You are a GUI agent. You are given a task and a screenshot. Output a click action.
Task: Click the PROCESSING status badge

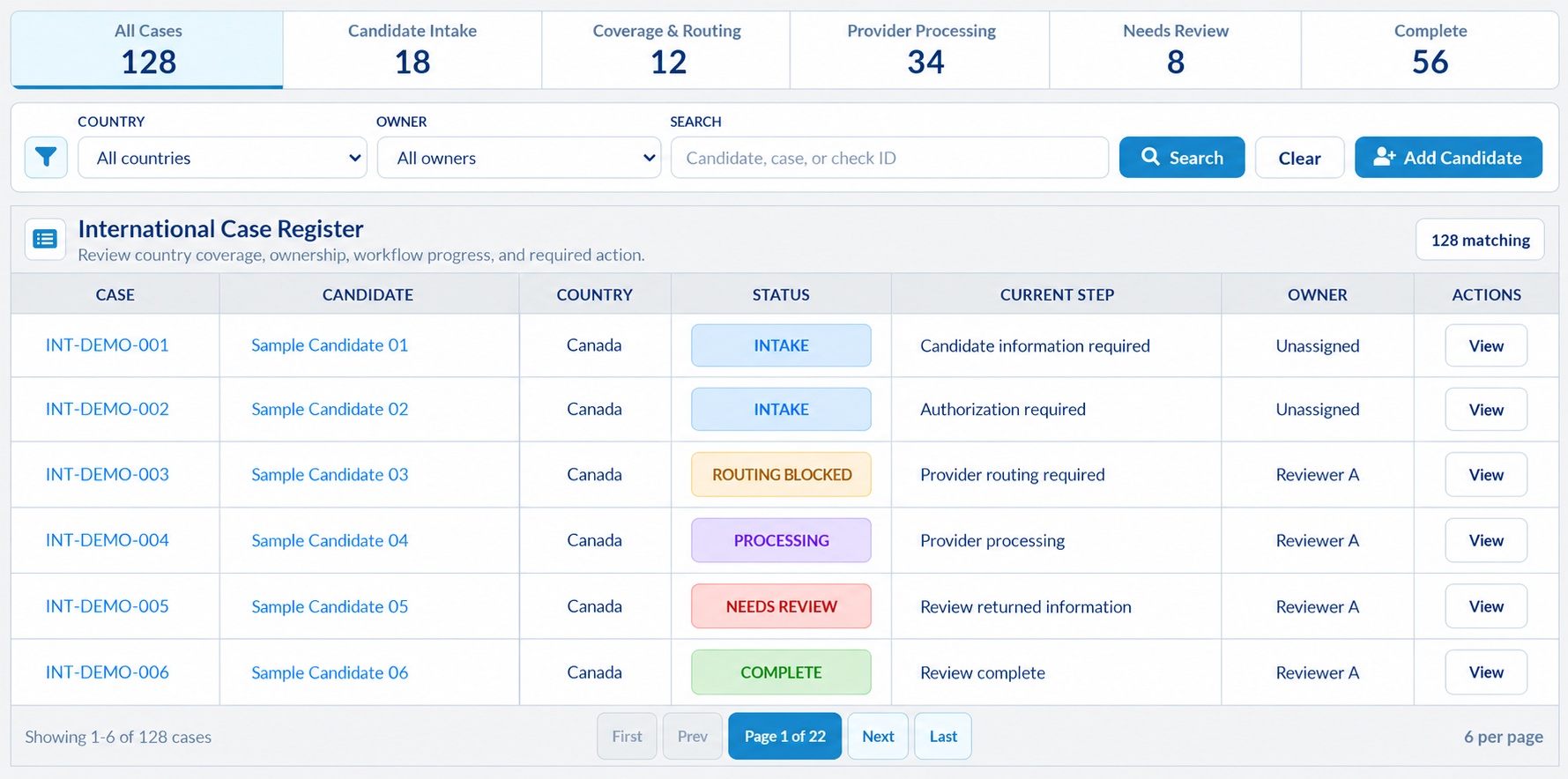[x=781, y=540]
